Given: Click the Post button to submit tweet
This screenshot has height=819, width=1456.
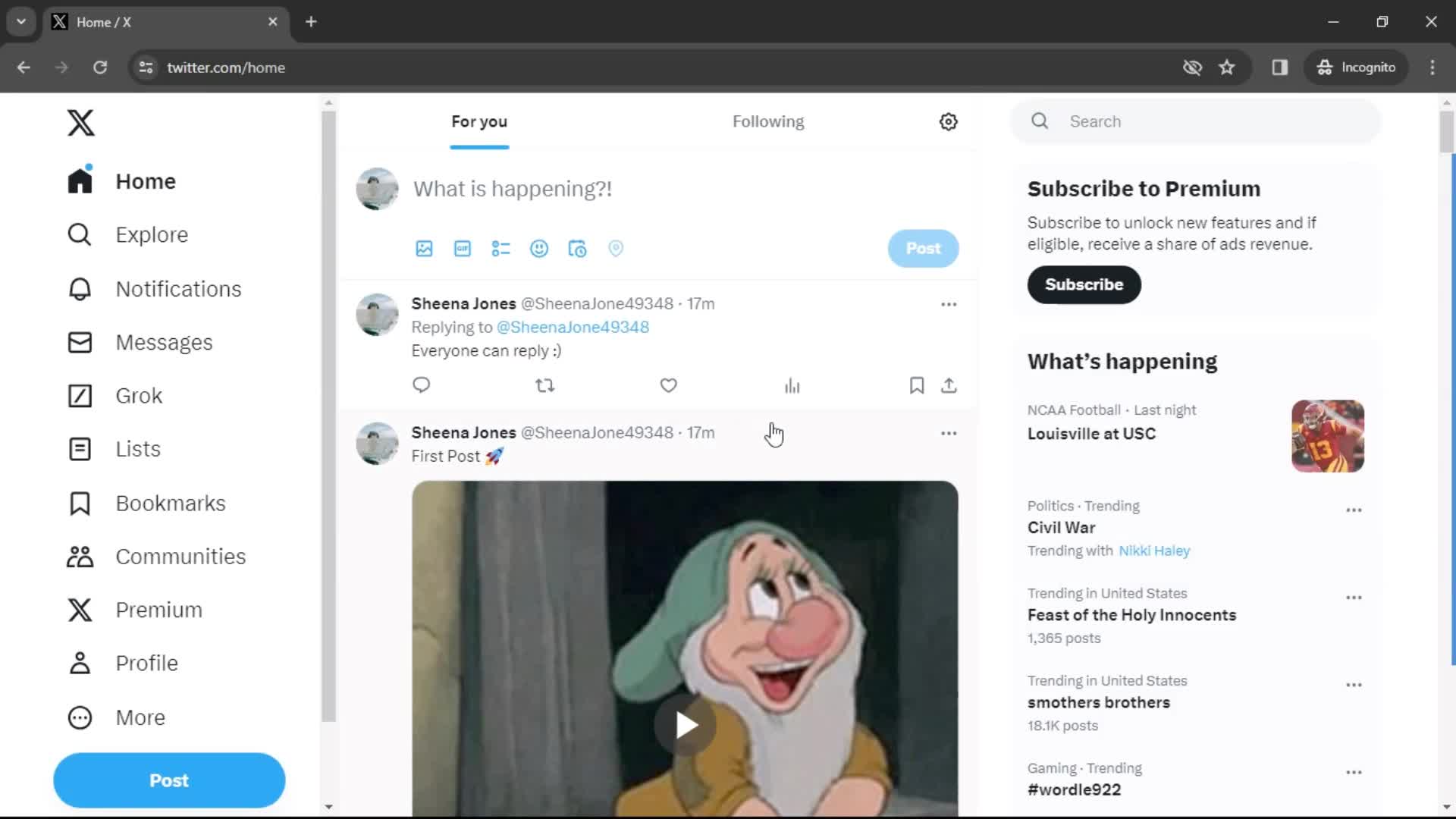Looking at the screenshot, I should click(x=923, y=248).
